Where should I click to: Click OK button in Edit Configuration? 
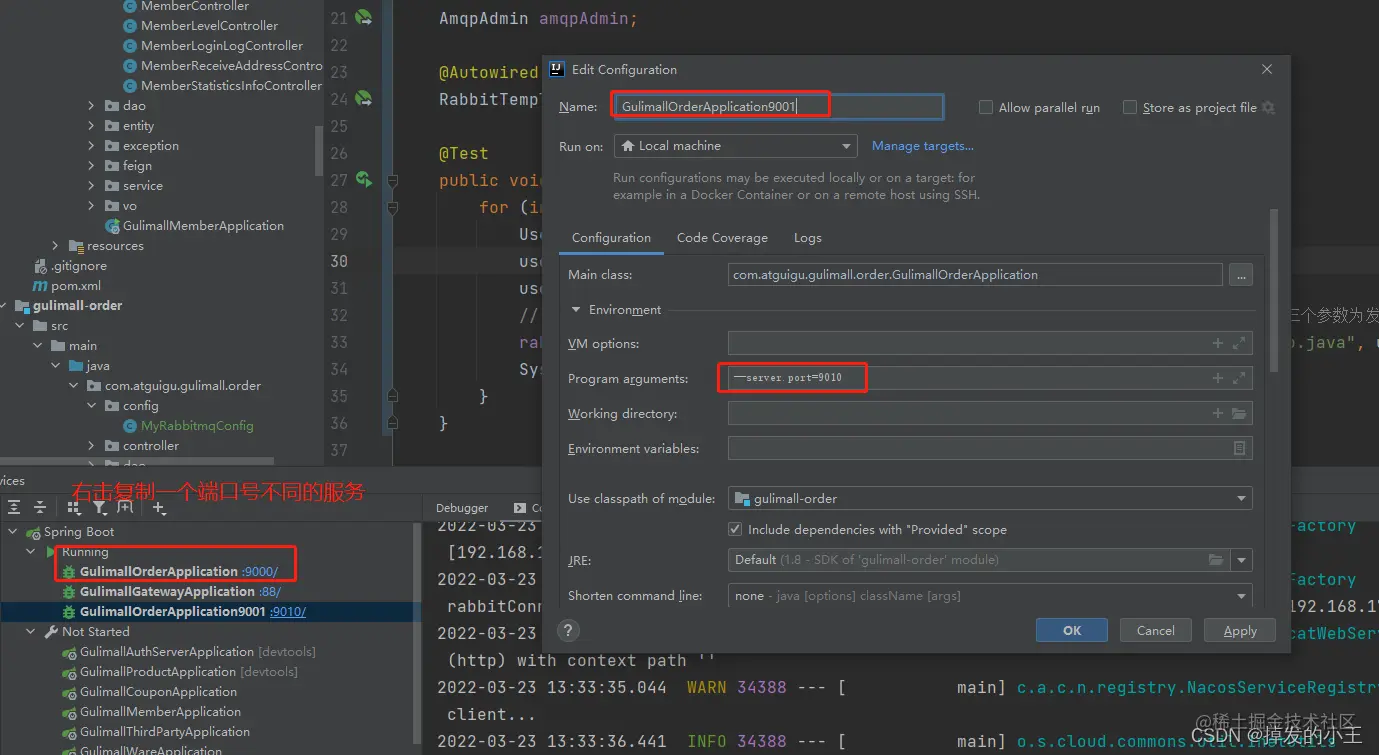click(1072, 630)
